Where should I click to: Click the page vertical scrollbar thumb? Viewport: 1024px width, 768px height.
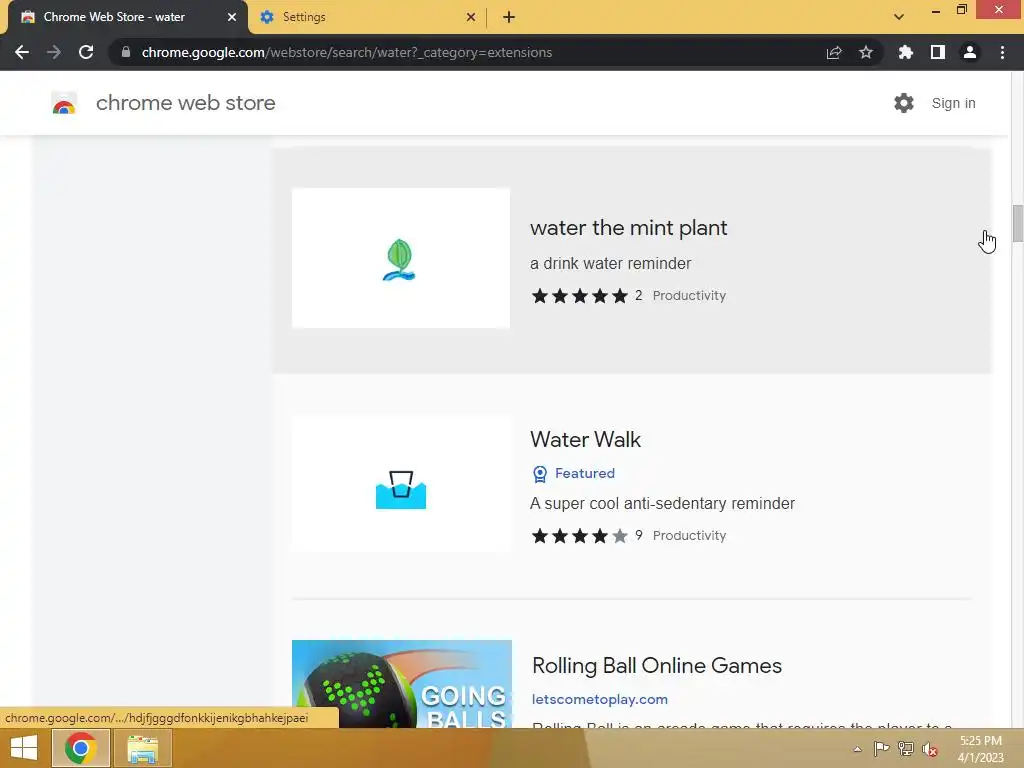(x=1017, y=223)
